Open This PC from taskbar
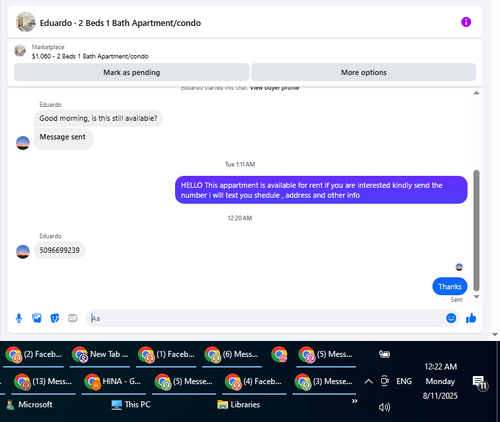 (x=131, y=405)
